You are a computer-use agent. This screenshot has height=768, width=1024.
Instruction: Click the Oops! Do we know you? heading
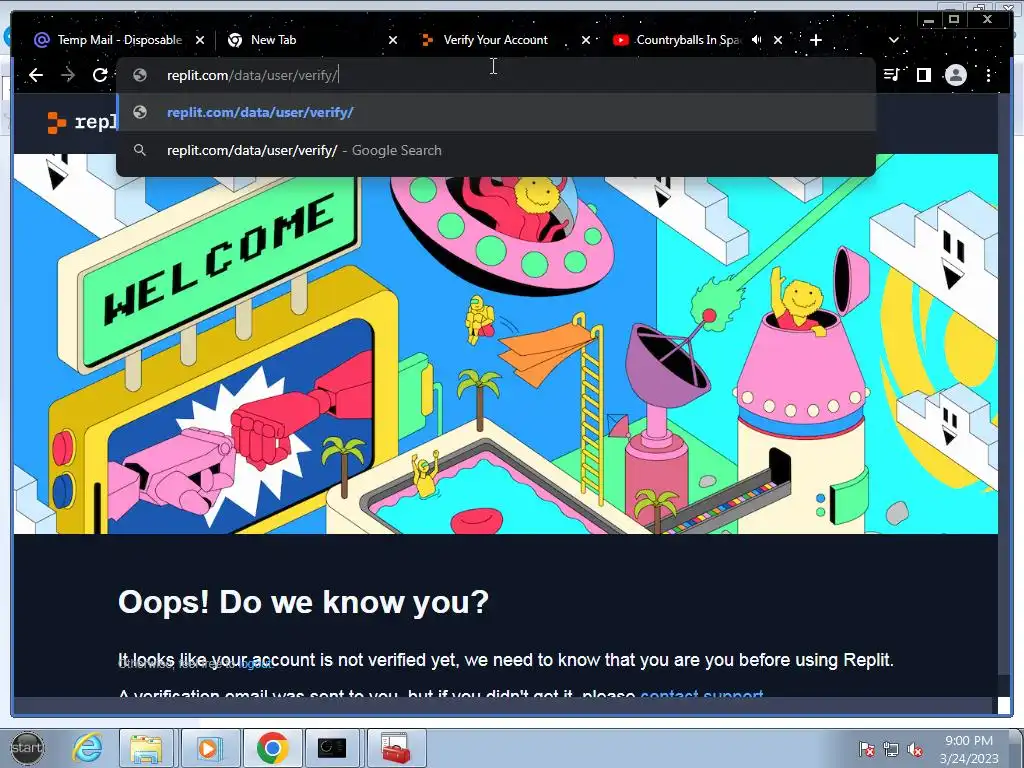point(303,601)
